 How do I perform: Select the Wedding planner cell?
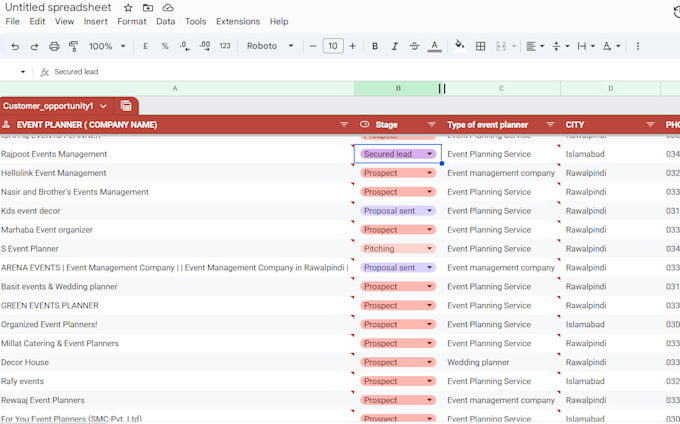click(x=501, y=362)
